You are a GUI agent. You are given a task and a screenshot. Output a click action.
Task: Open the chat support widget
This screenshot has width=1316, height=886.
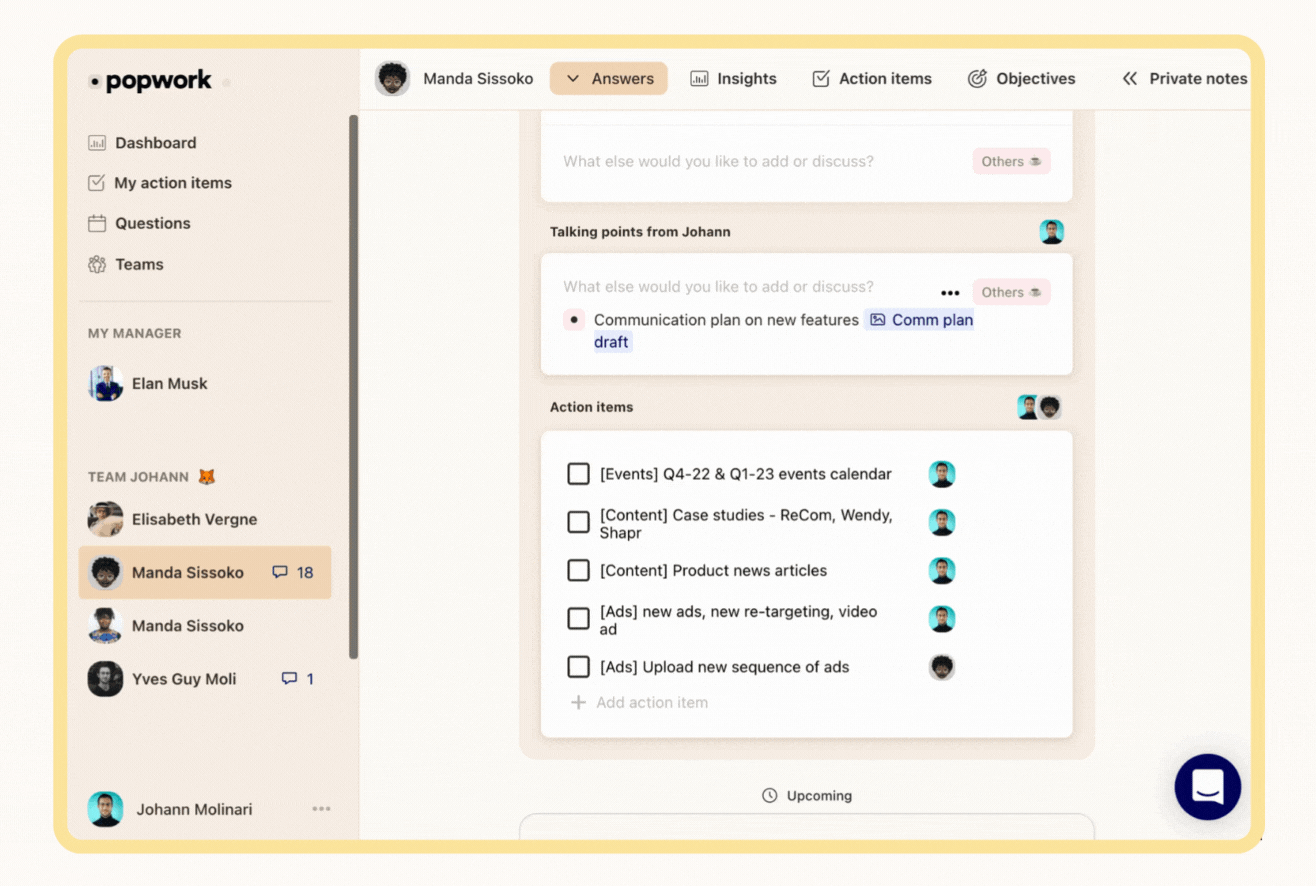[1207, 787]
